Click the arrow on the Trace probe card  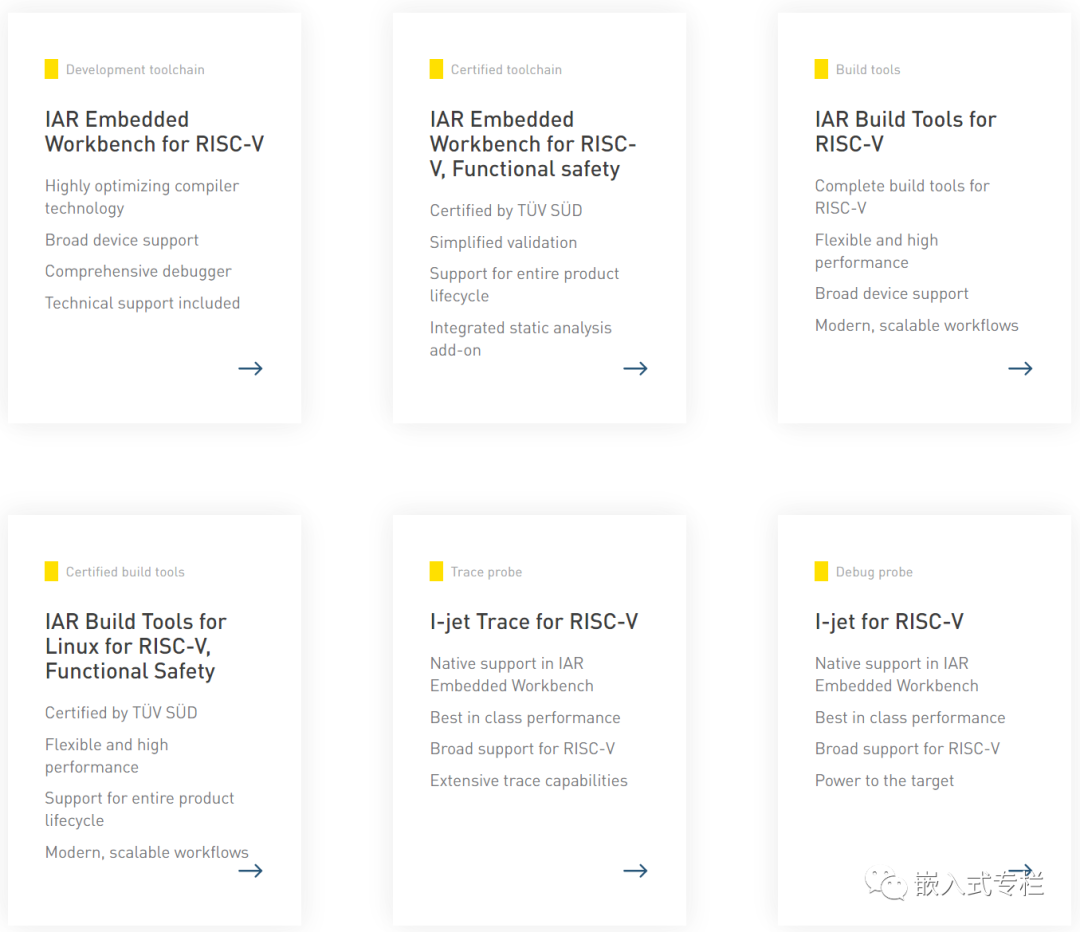[x=635, y=871]
